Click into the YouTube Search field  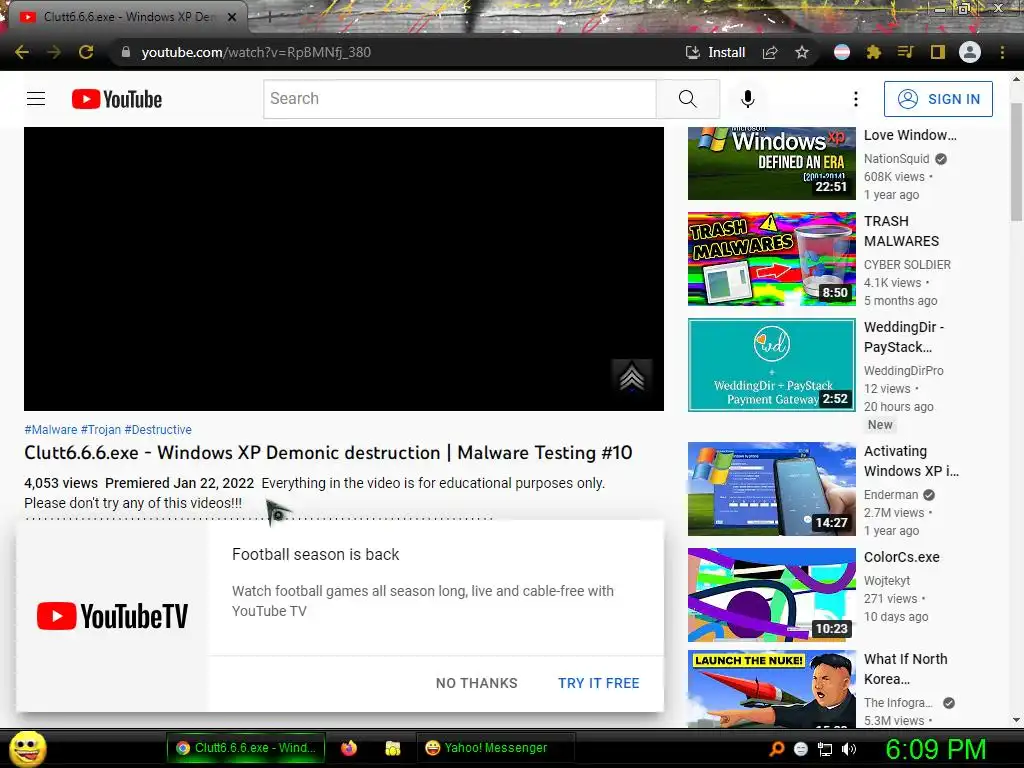[460, 99]
